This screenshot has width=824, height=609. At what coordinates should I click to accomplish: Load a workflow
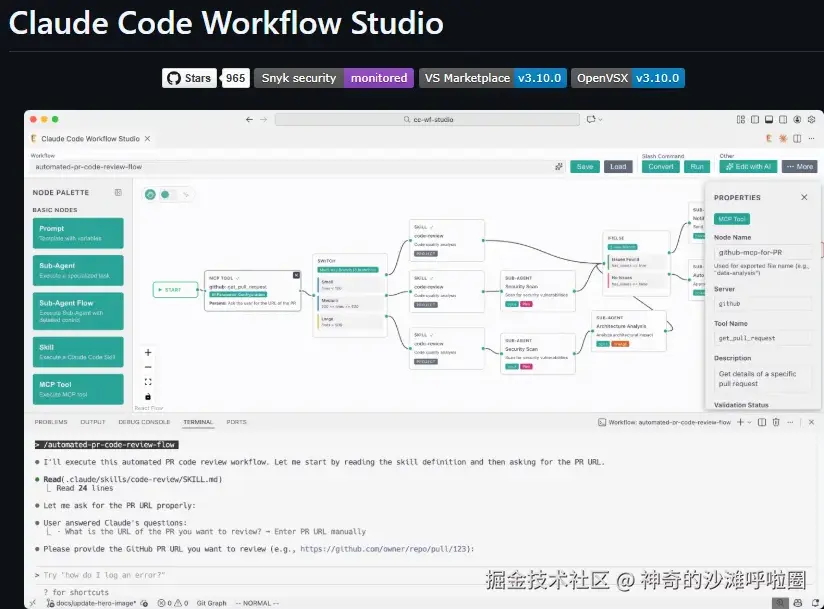click(x=618, y=167)
